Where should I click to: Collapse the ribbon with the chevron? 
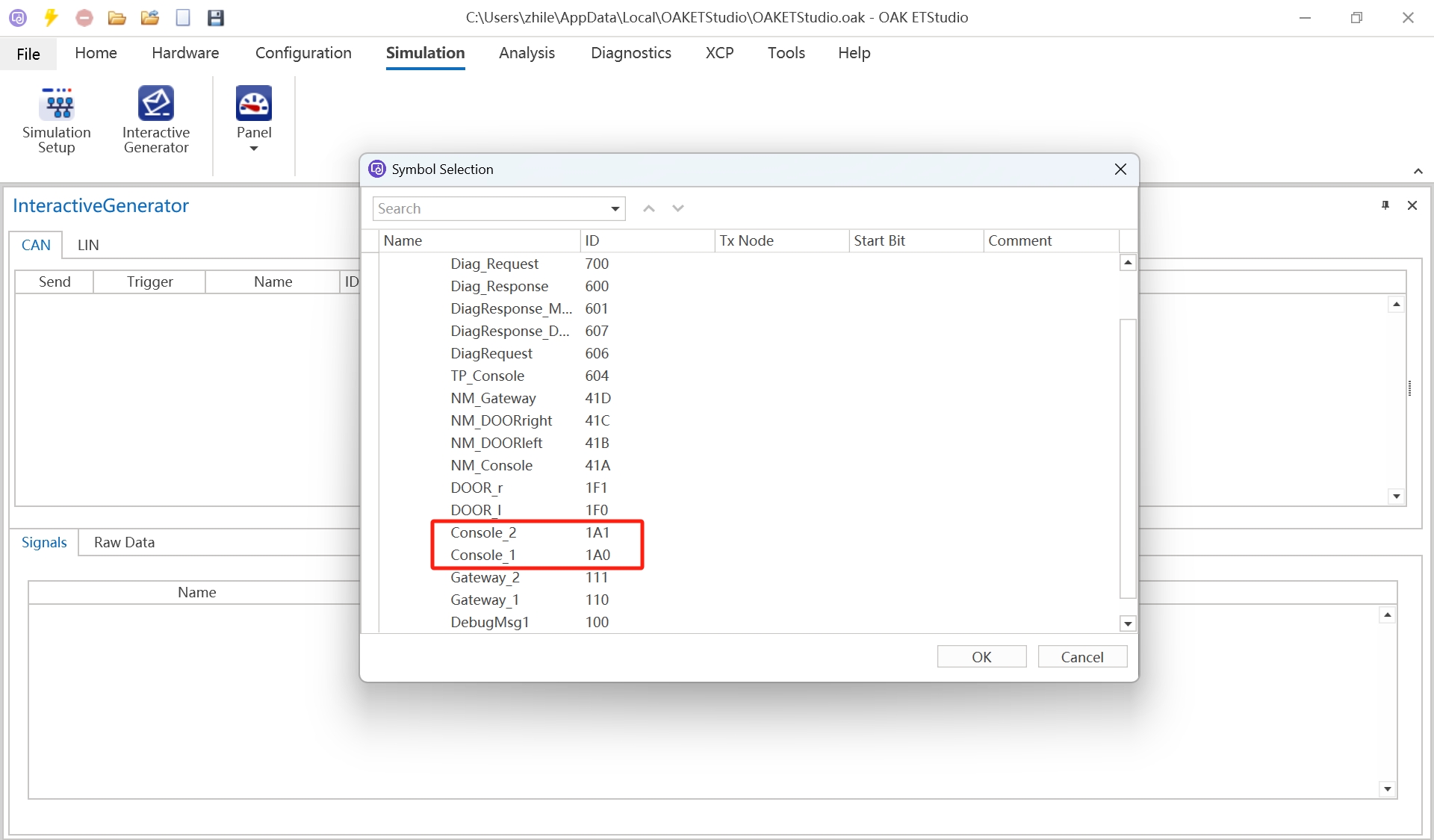tap(1418, 171)
